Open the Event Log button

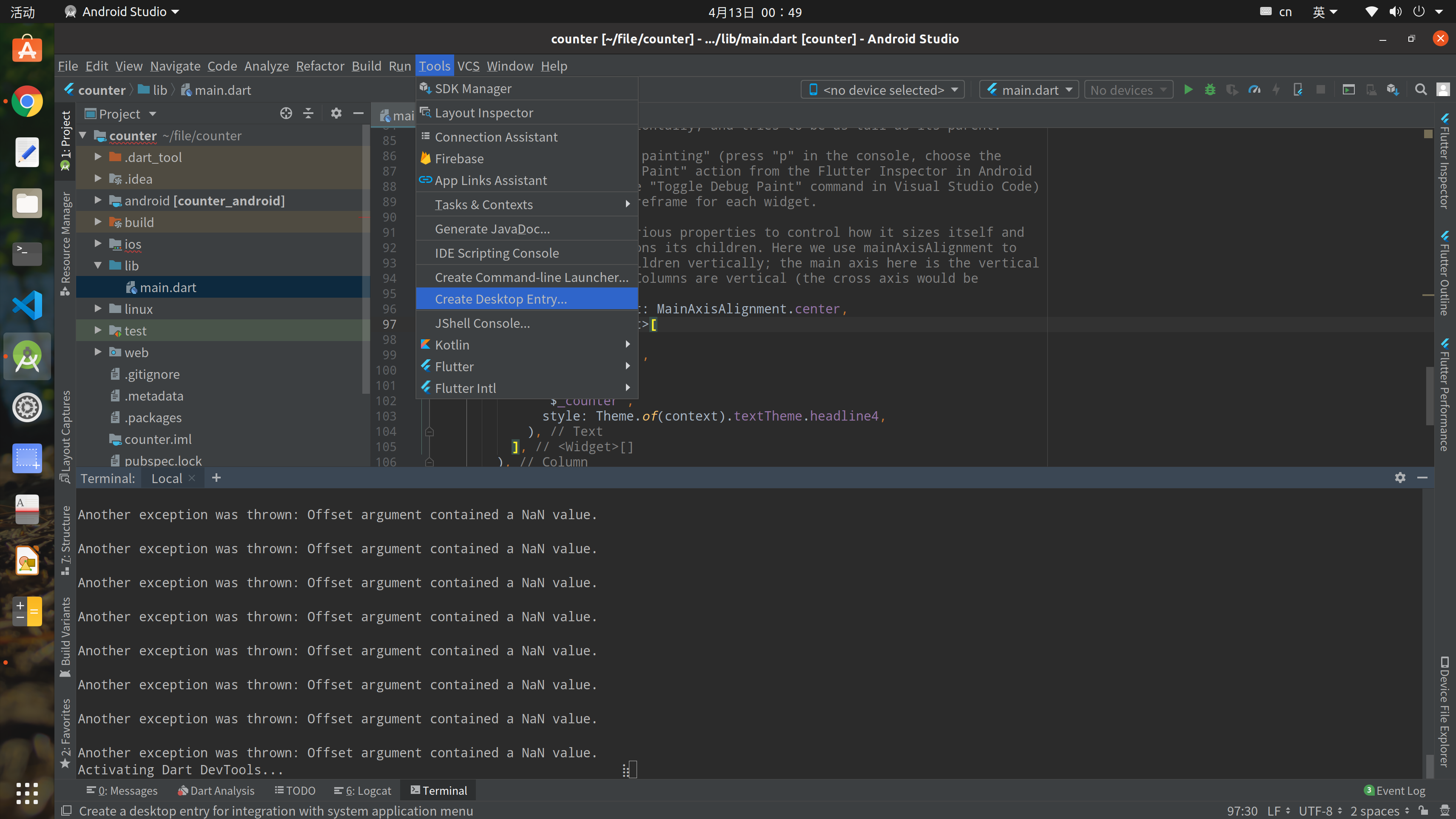[x=1394, y=791]
